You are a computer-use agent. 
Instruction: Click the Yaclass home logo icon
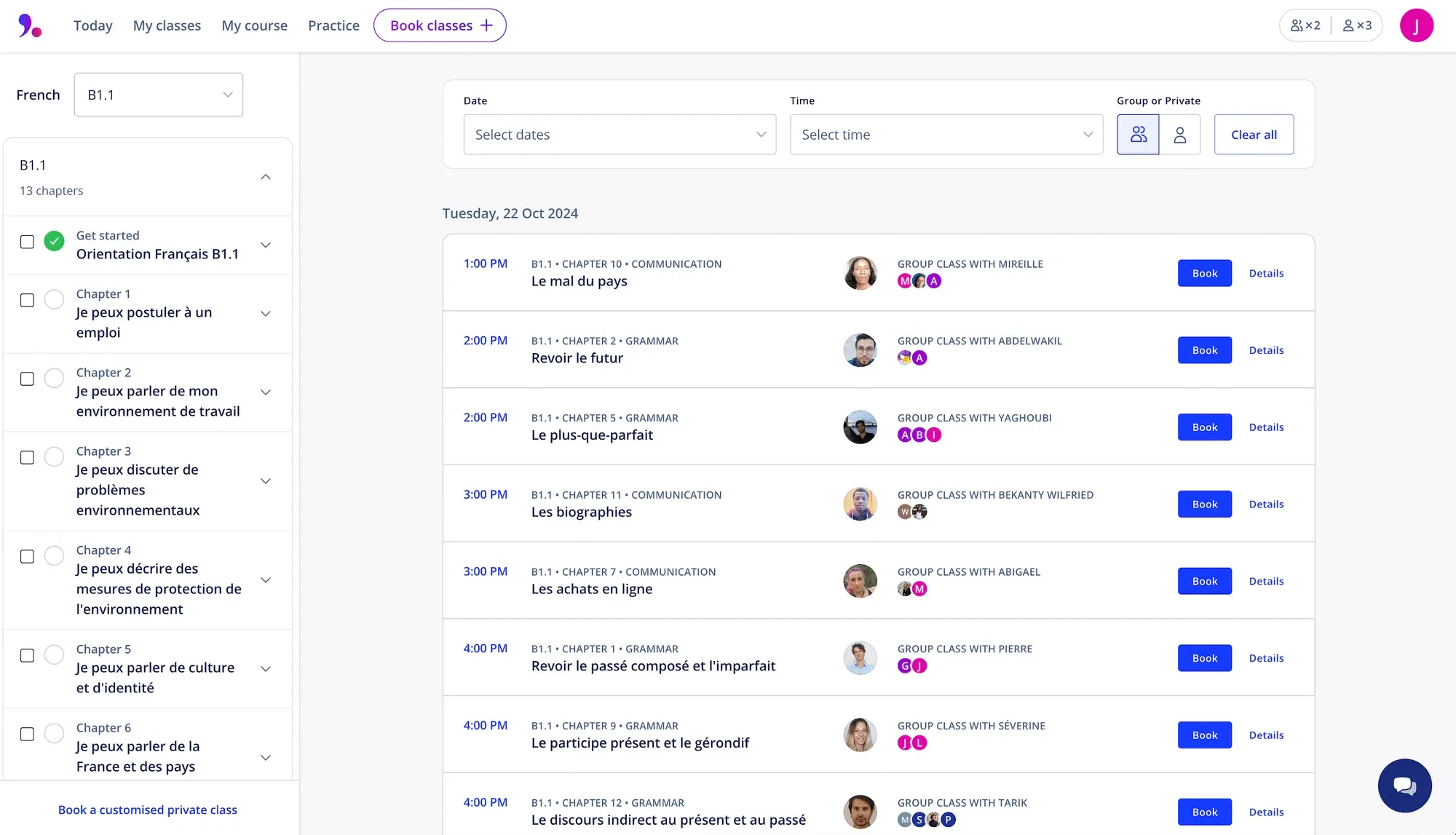point(28,25)
